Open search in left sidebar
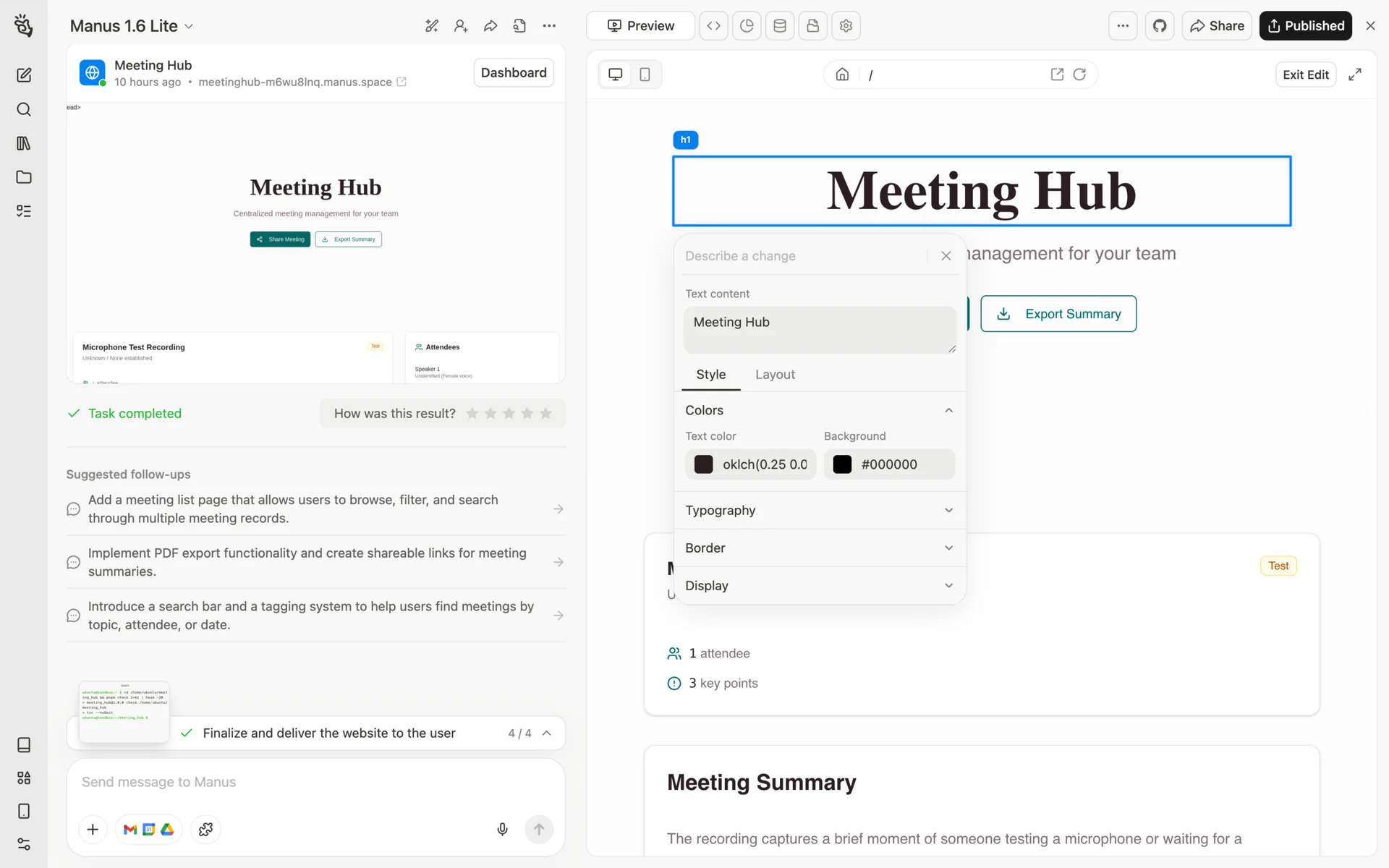This screenshot has width=1389, height=868. click(x=24, y=109)
